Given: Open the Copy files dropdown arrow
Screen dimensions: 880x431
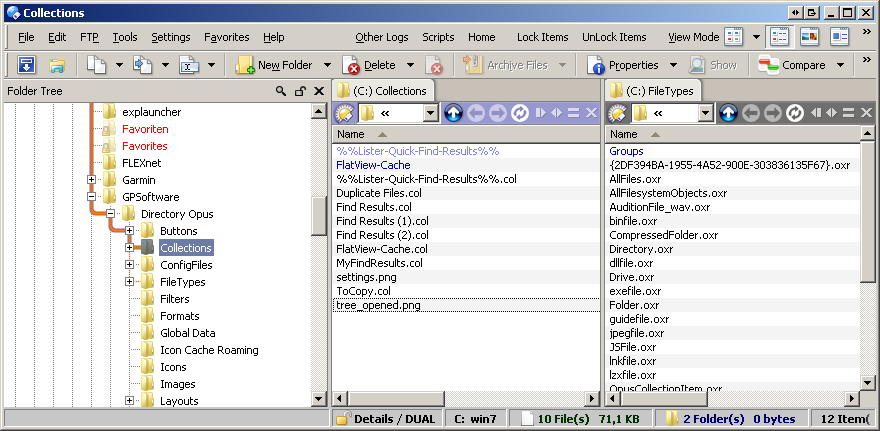Looking at the screenshot, I should [119, 65].
